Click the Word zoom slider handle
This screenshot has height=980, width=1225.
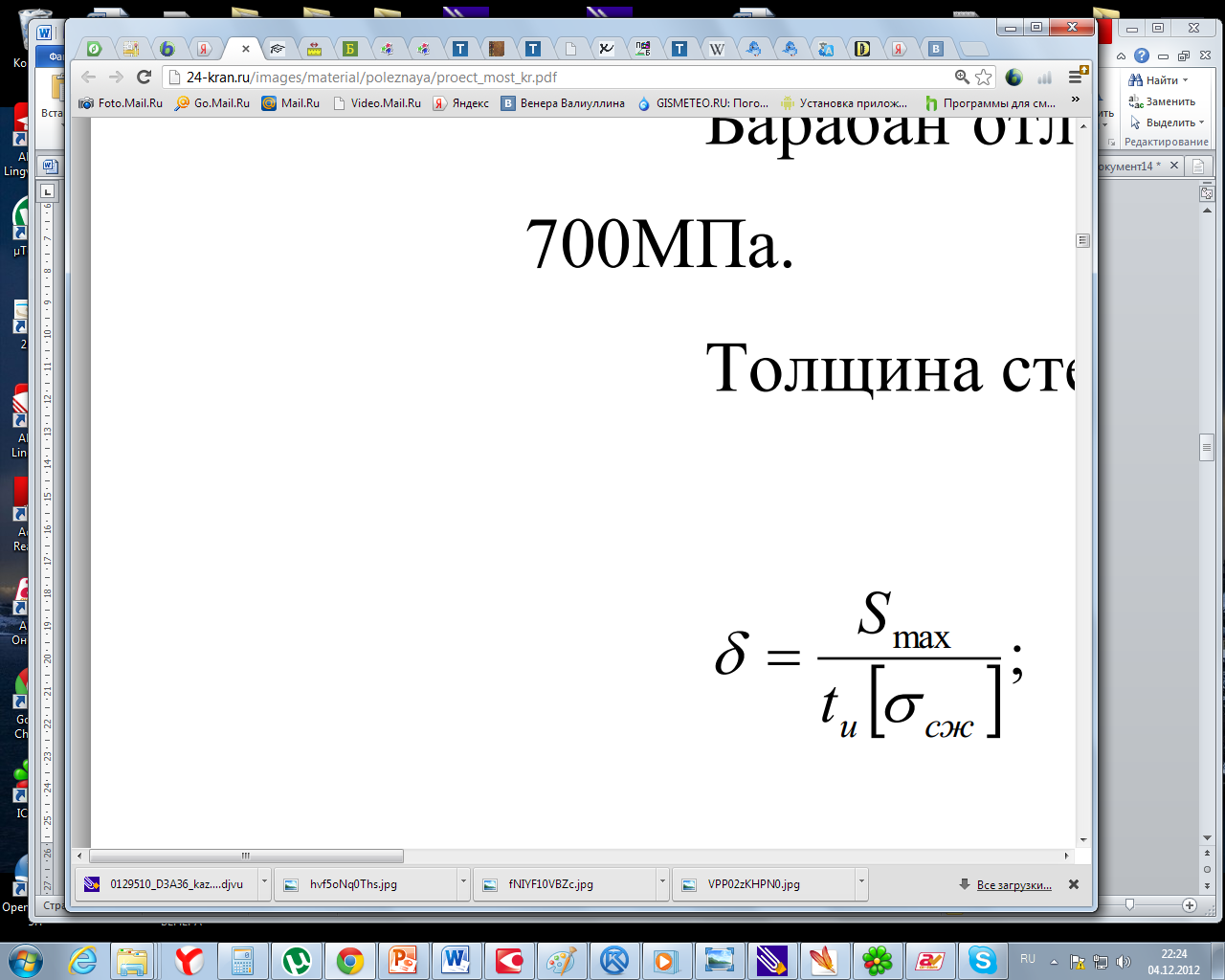pyautogui.click(x=1130, y=904)
